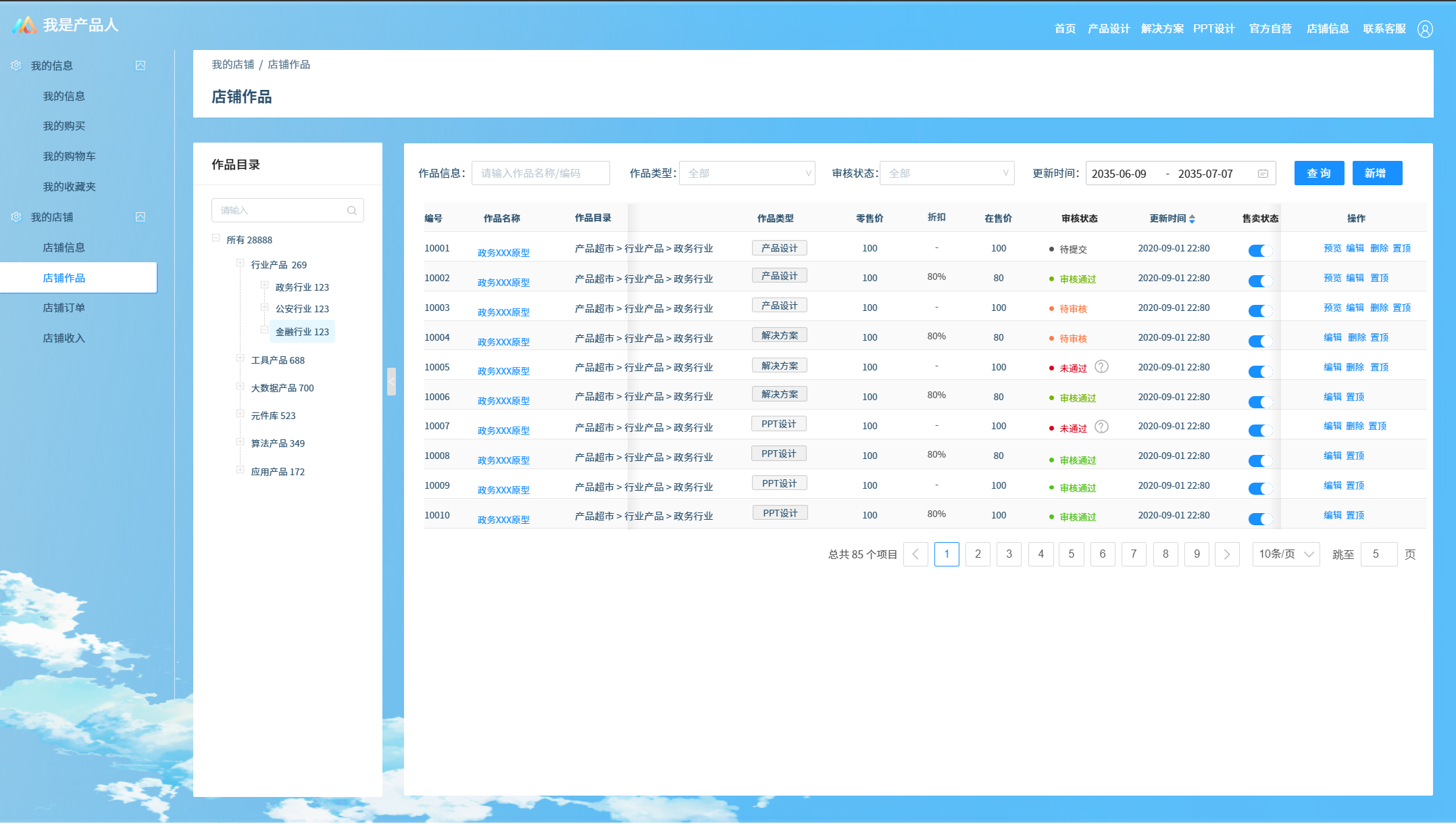
Task: Disable sale status switch for row 10010
Action: pos(1260,518)
